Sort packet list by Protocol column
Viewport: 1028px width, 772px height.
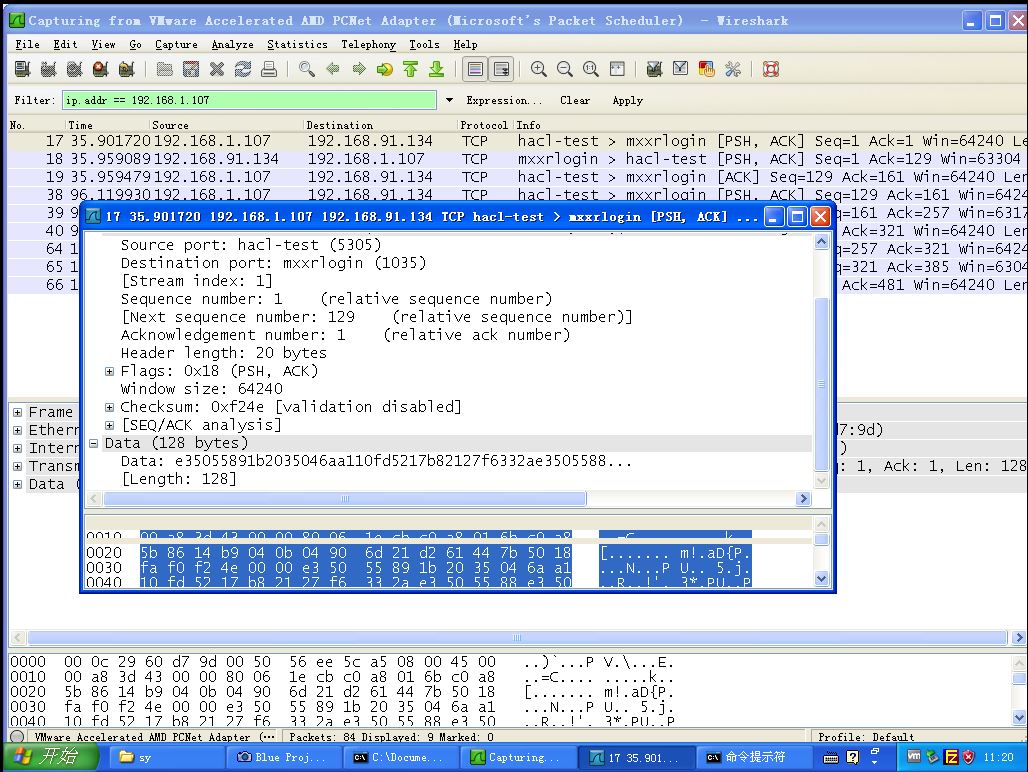pyautogui.click(x=484, y=125)
